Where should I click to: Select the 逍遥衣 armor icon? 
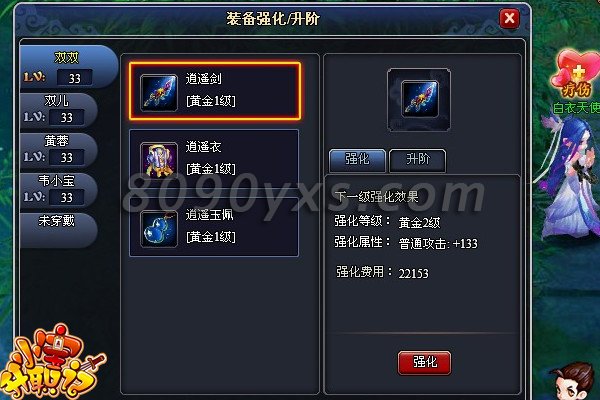click(159, 160)
